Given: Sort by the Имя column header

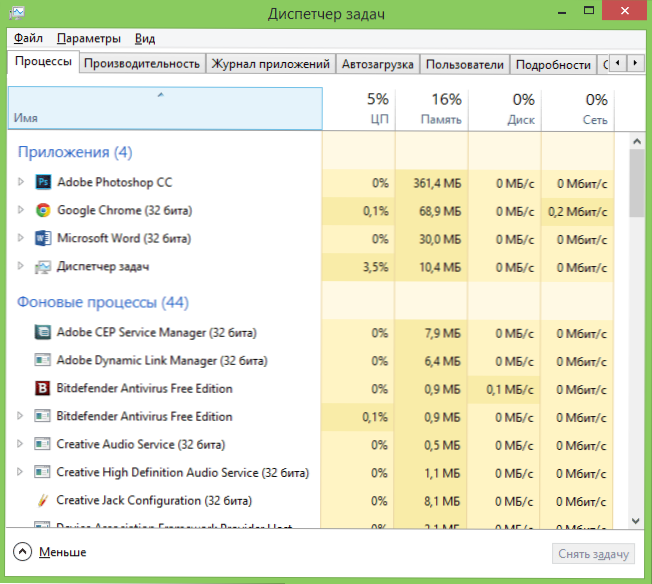Looking at the screenshot, I should (165, 109).
